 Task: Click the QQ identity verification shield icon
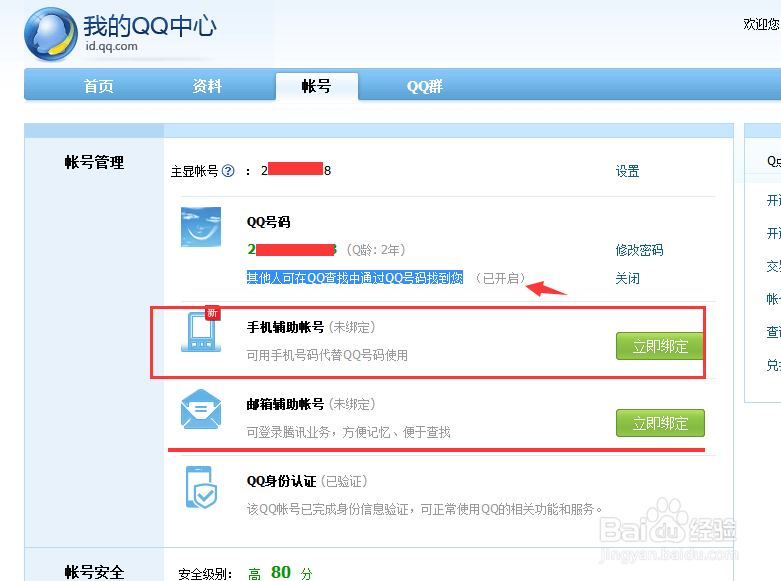click(201, 487)
